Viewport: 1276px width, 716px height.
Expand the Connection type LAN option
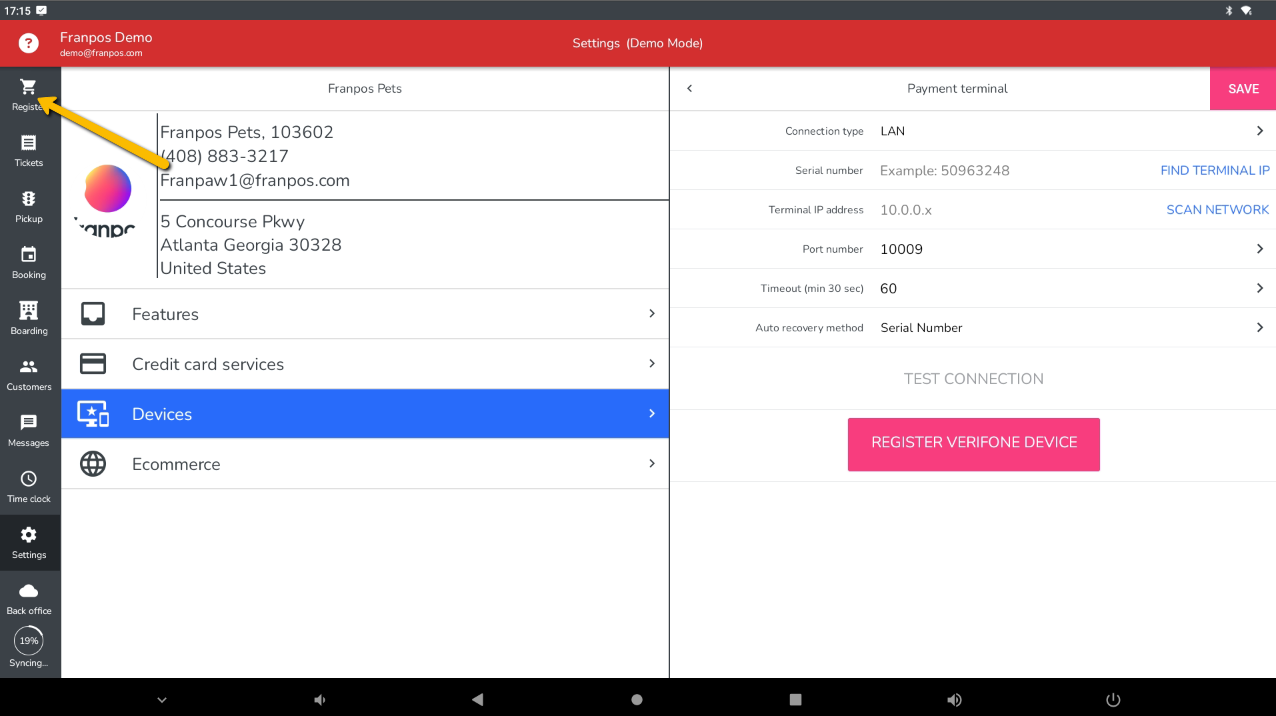[x=1259, y=131]
